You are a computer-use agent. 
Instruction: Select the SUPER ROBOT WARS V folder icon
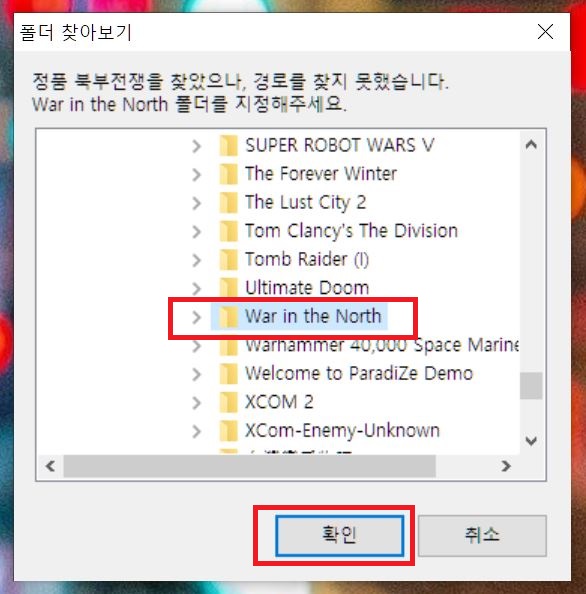pos(228,145)
